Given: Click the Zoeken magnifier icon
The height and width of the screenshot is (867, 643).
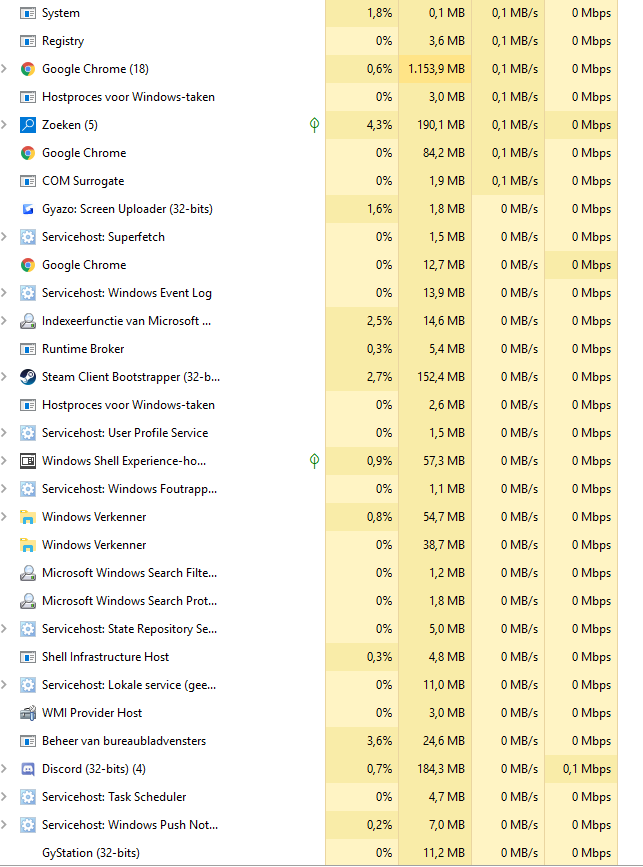Looking at the screenshot, I should (28, 125).
